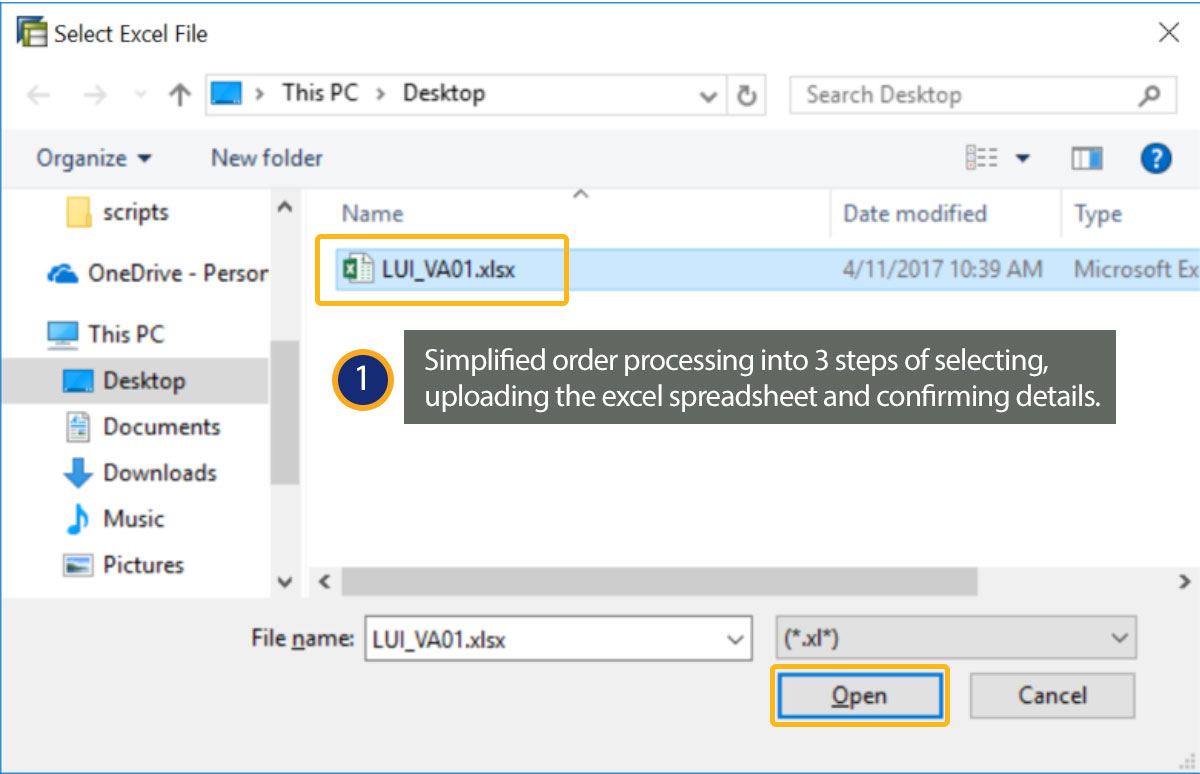Screen dimensions: 1200x774
Task: Click the search magnifier icon
Action: pos(1149,95)
